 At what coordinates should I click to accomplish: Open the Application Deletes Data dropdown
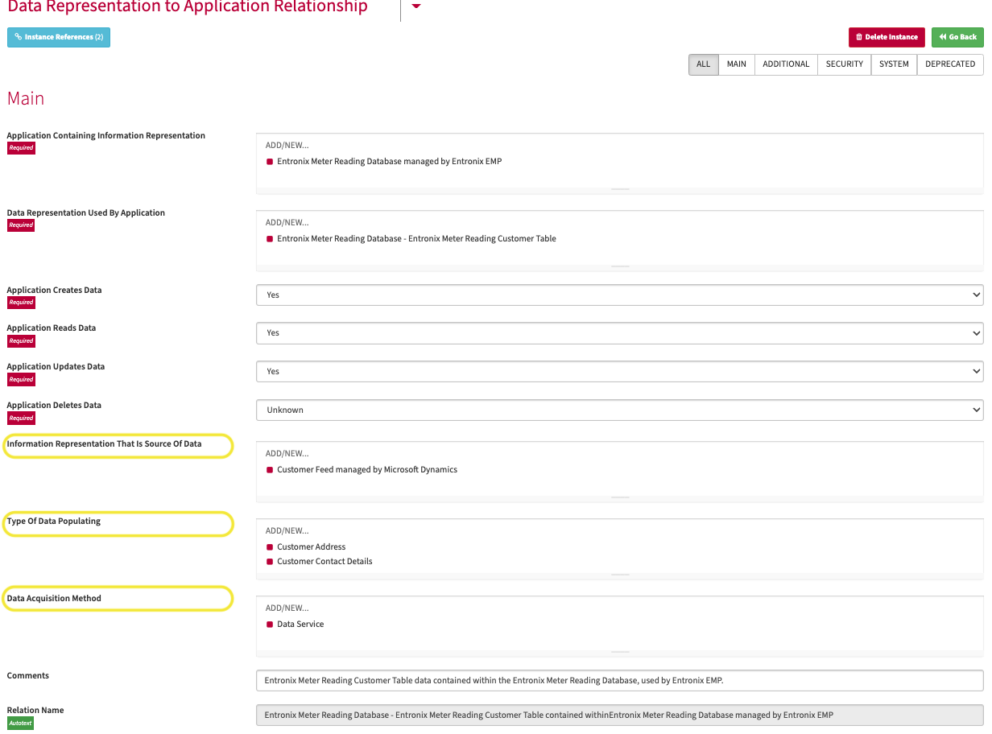pos(619,410)
